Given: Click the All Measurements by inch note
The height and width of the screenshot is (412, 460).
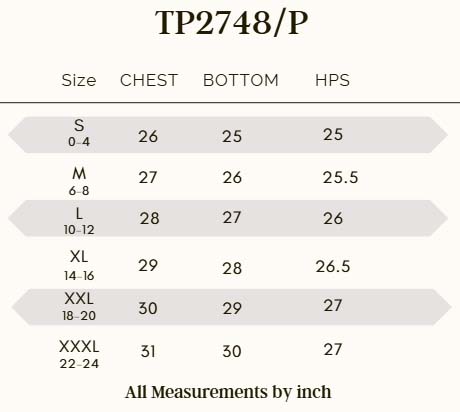Looking at the screenshot, I should tap(228, 392).
